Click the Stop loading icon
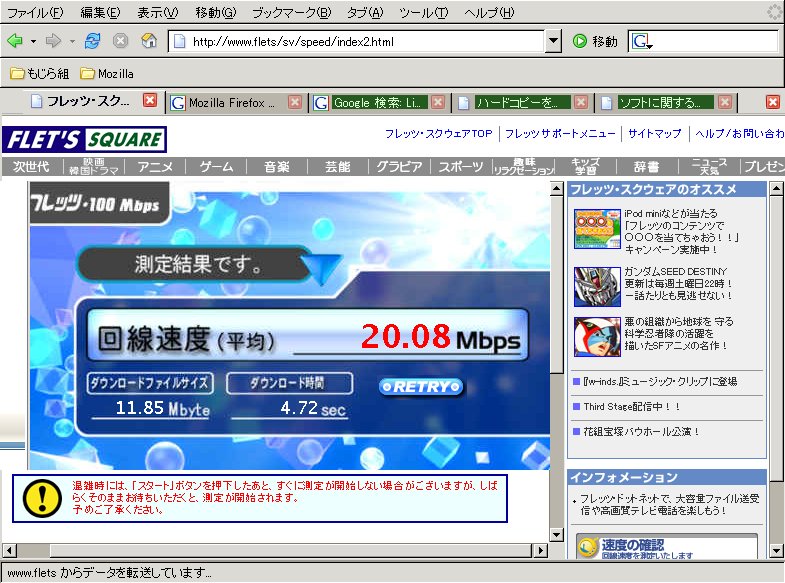 click(120, 41)
